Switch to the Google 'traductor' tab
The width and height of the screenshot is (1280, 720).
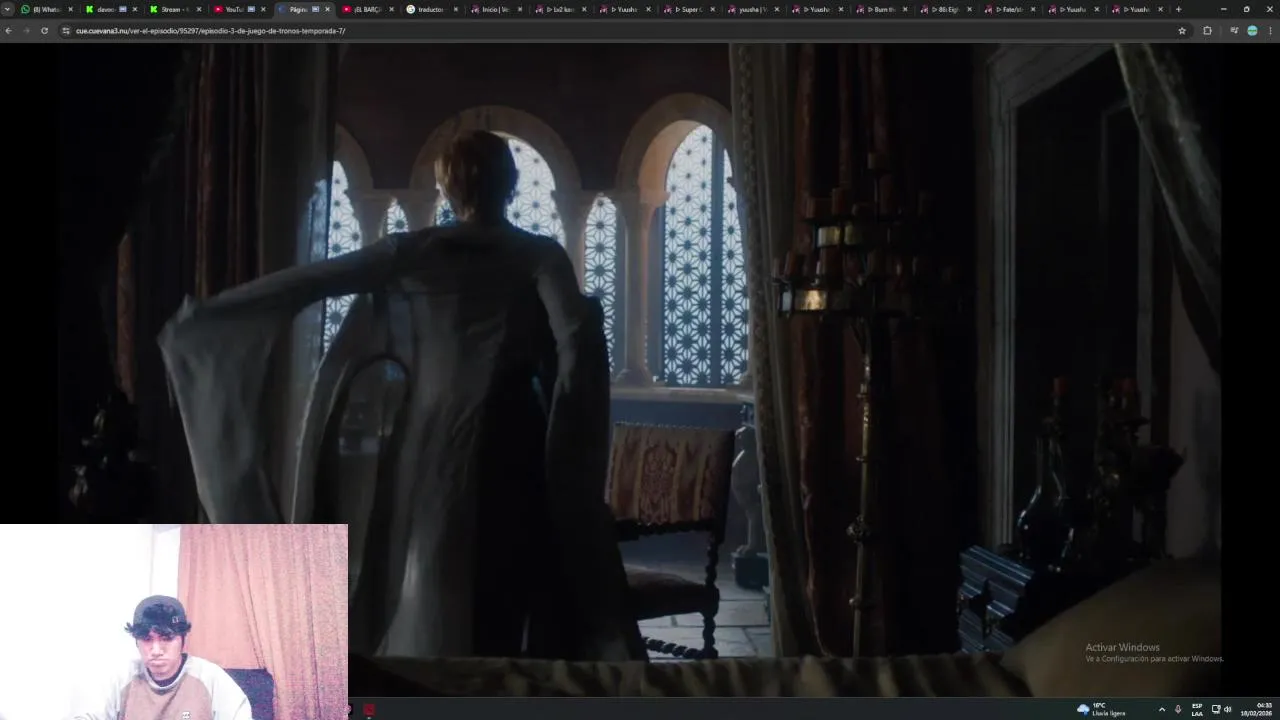(430, 9)
